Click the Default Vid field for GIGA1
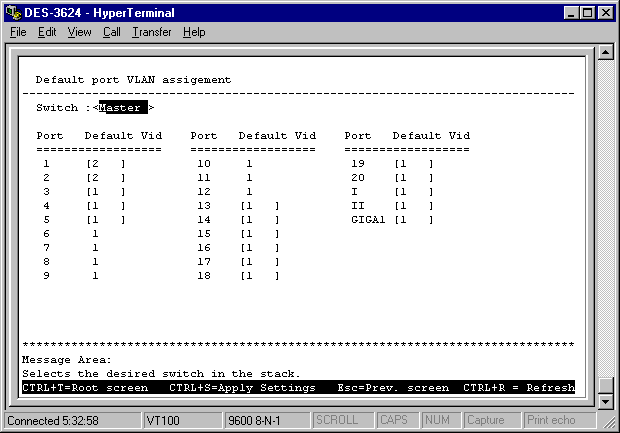The image size is (620, 433). pyautogui.click(x=413, y=219)
